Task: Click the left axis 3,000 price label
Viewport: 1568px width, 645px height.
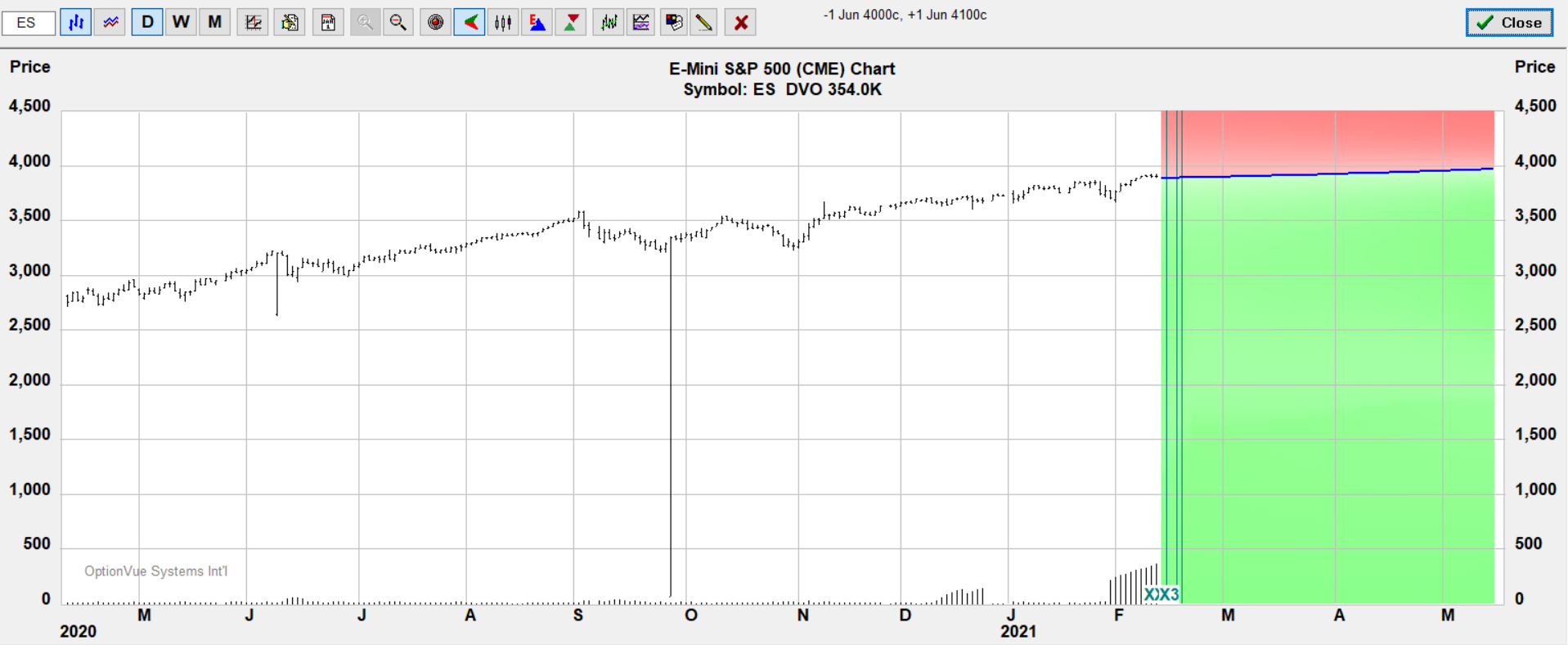Action: 29,271
